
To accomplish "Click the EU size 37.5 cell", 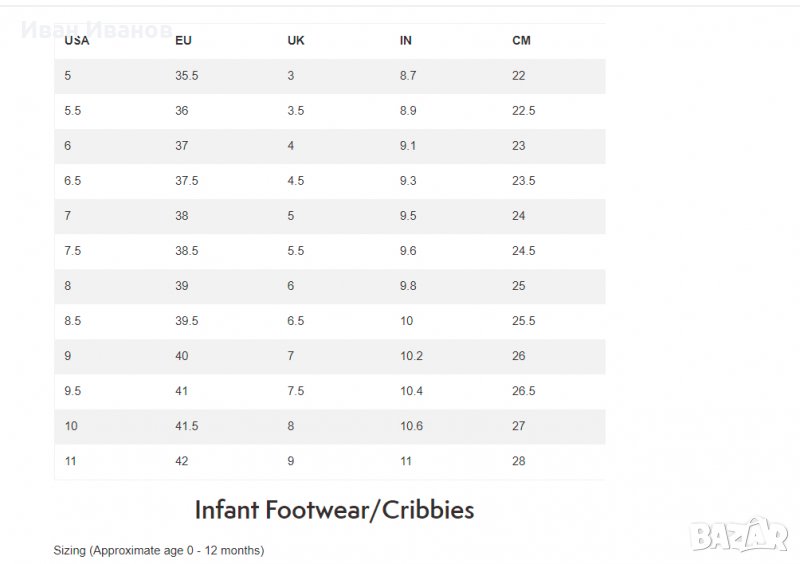I will coord(186,181).
